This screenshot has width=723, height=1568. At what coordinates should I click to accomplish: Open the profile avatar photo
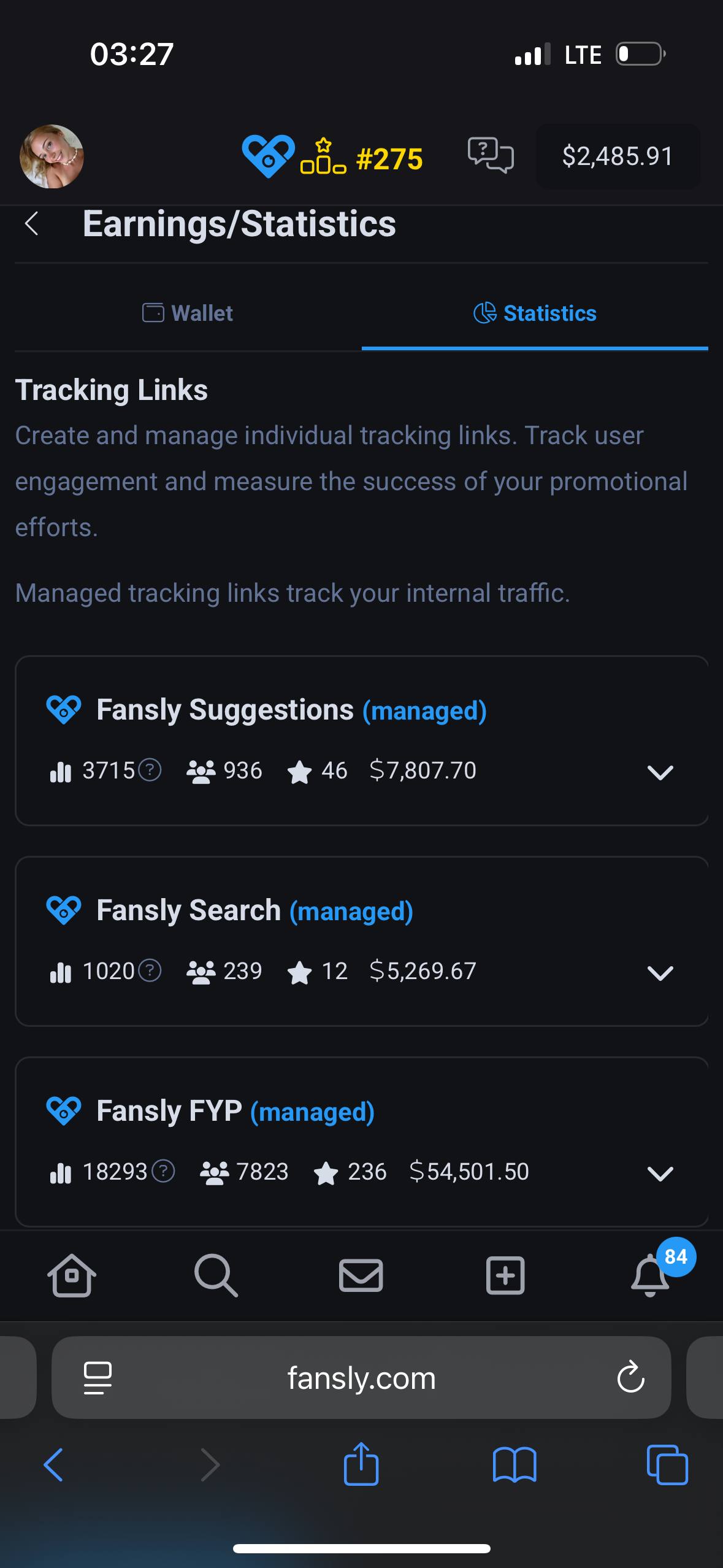52,156
